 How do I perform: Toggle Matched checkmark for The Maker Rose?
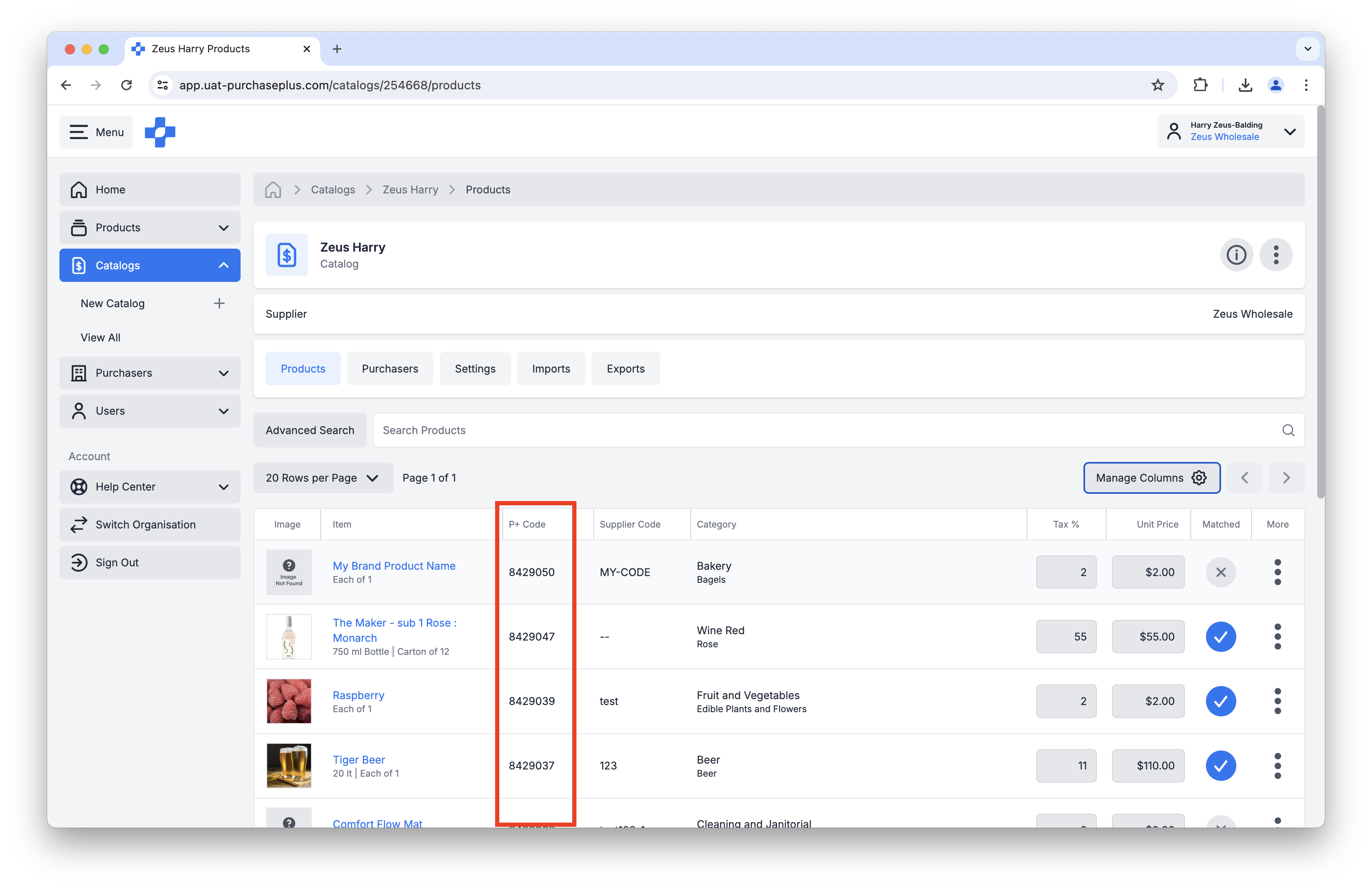coord(1220,636)
